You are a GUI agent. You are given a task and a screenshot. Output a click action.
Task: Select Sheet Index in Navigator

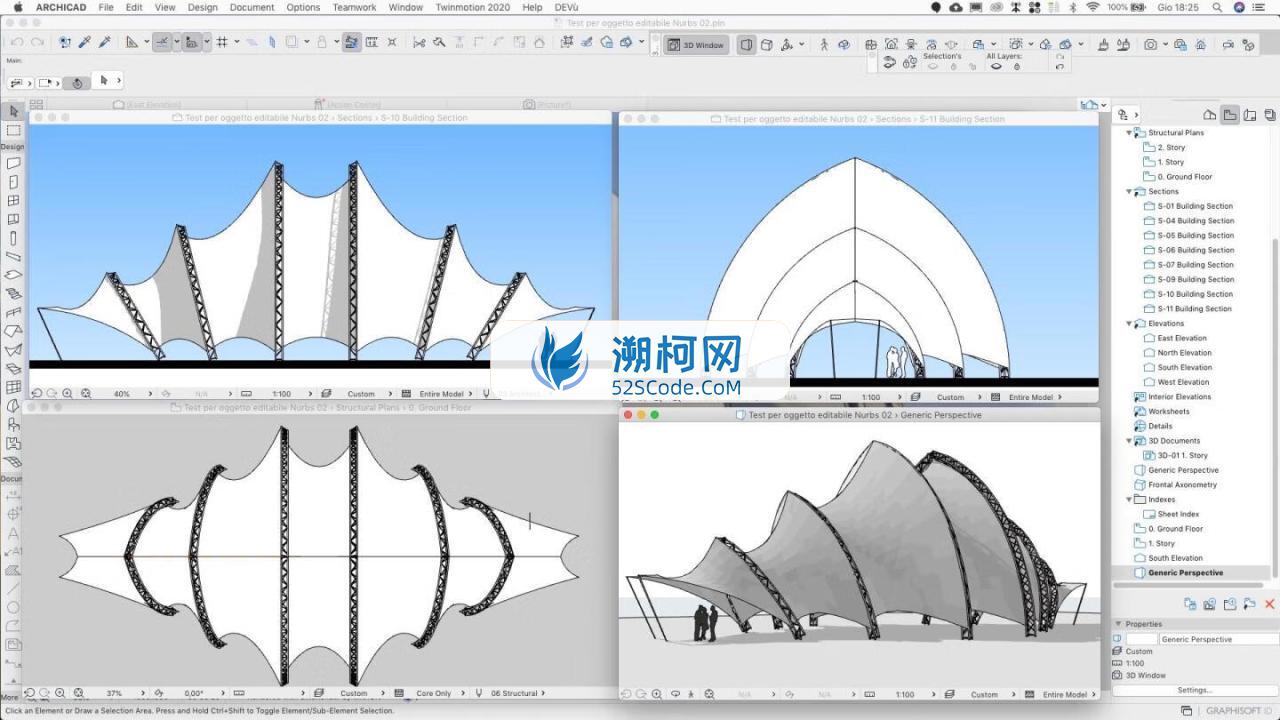click(x=1177, y=514)
